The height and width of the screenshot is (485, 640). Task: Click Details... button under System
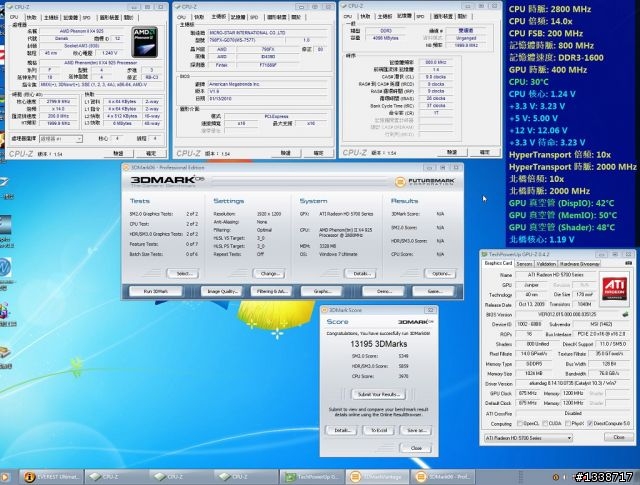361,274
